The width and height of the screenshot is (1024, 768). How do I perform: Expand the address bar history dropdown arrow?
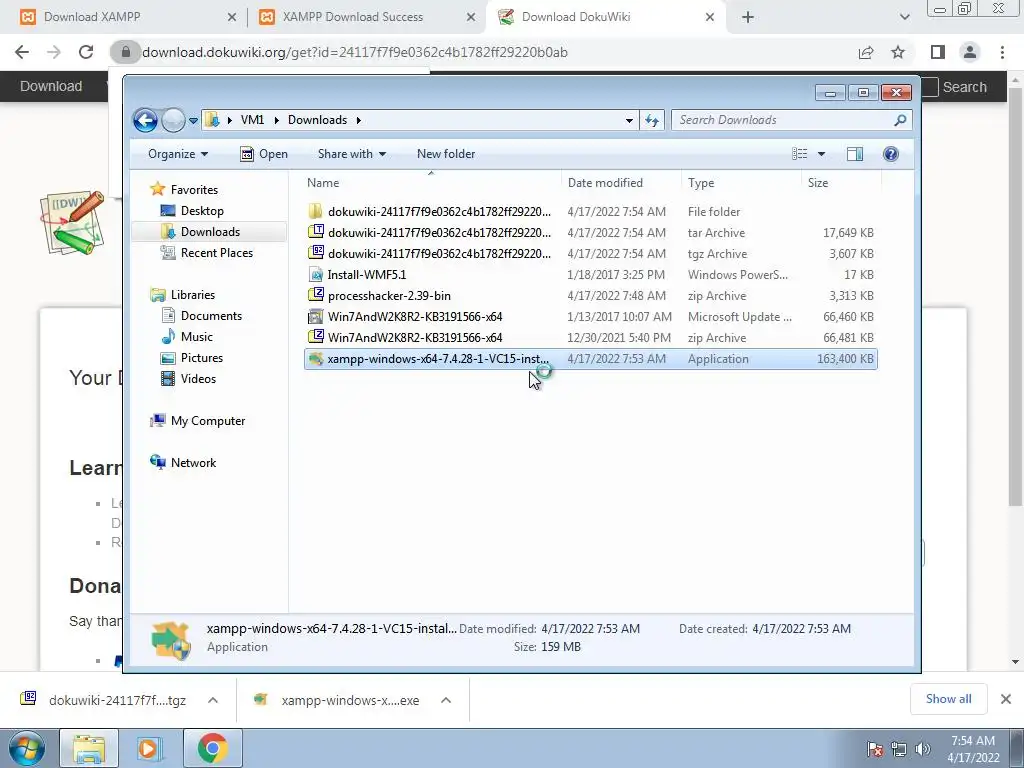coord(629,120)
